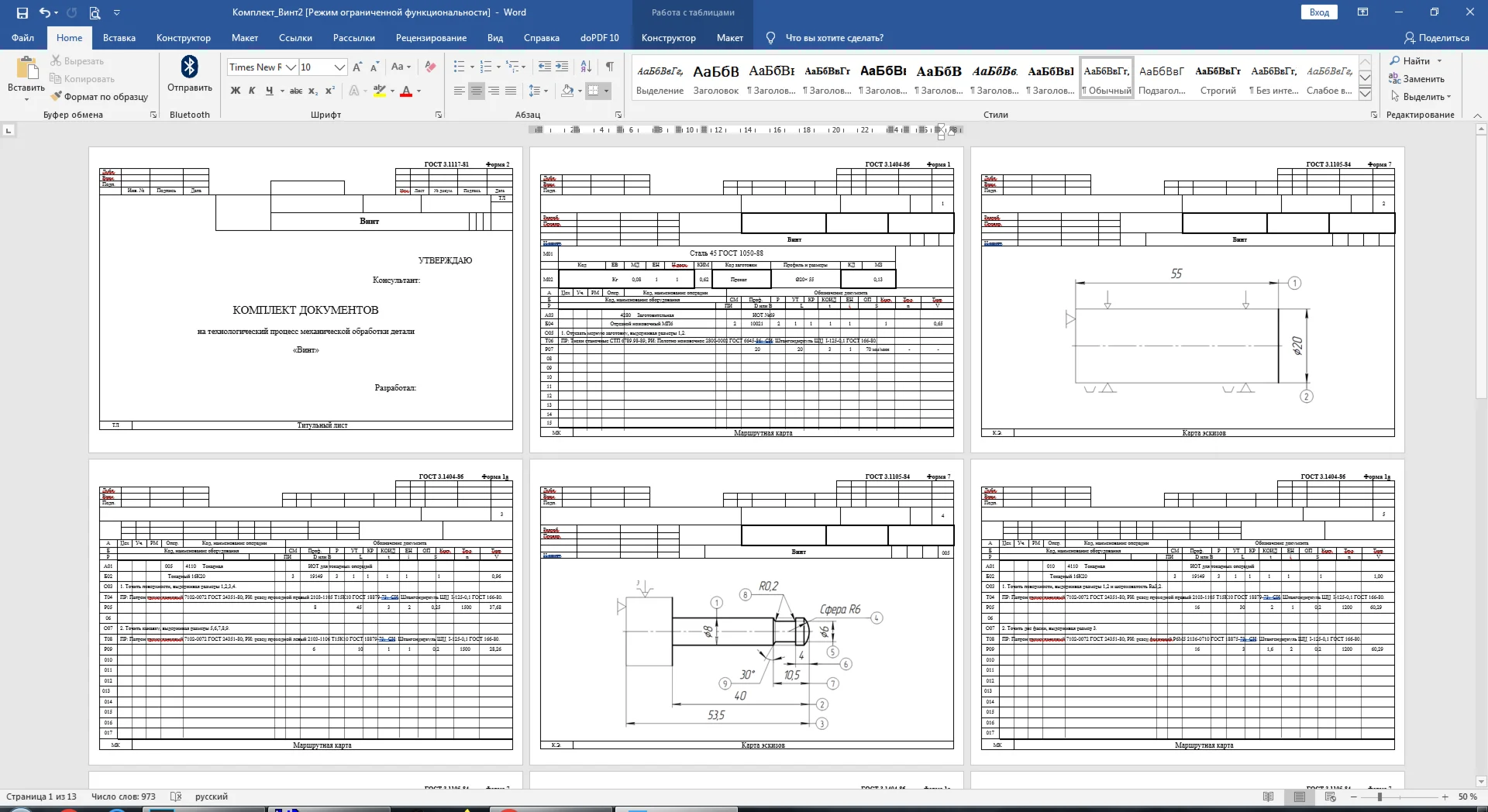Switch to the Ссылки tab
Viewport: 1488px width, 812px height.
coord(295,38)
